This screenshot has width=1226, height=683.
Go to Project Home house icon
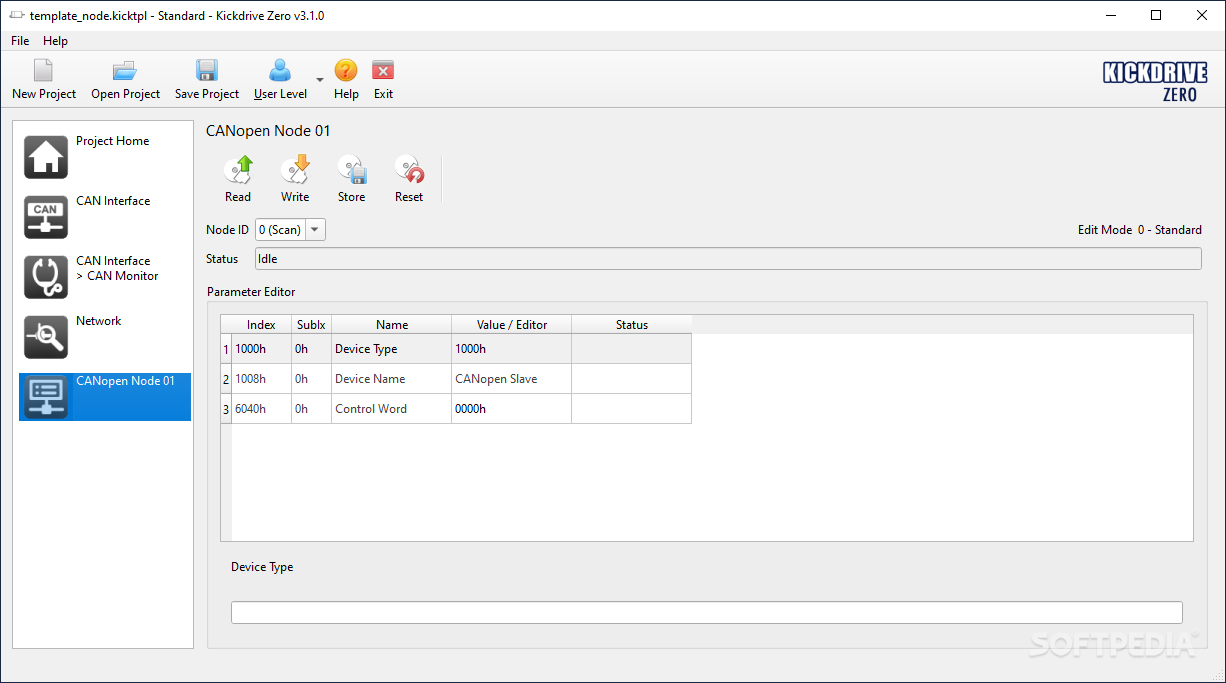(x=46, y=157)
